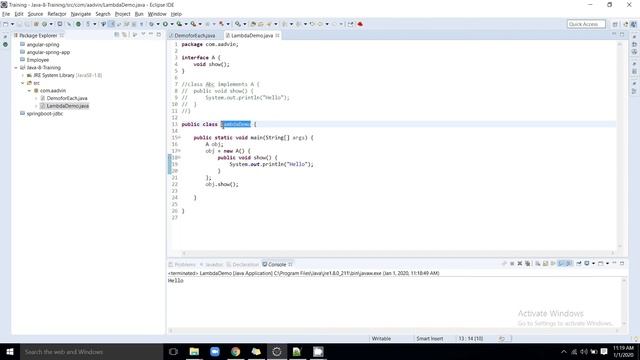Open the Debug button dropdown arrow

coord(158,24)
